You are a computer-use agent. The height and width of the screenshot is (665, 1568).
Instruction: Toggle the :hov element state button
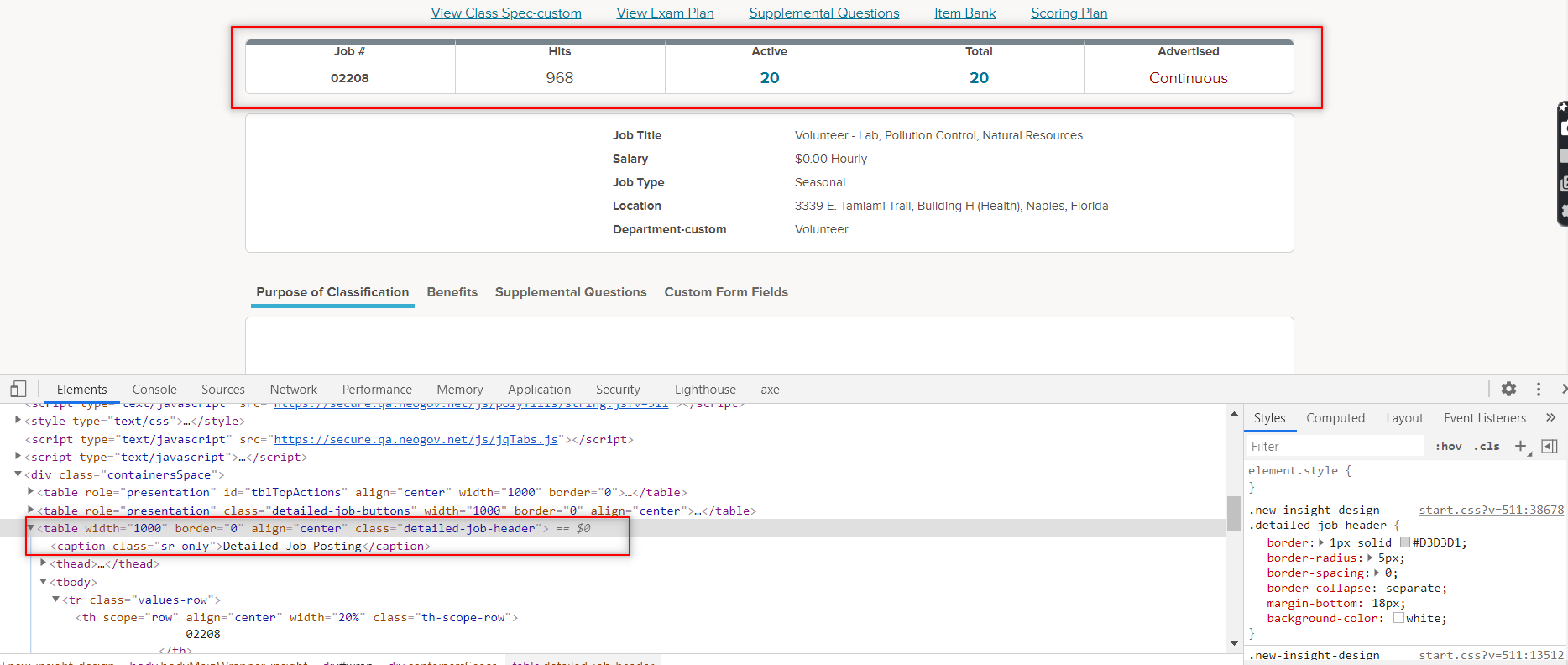click(1448, 446)
